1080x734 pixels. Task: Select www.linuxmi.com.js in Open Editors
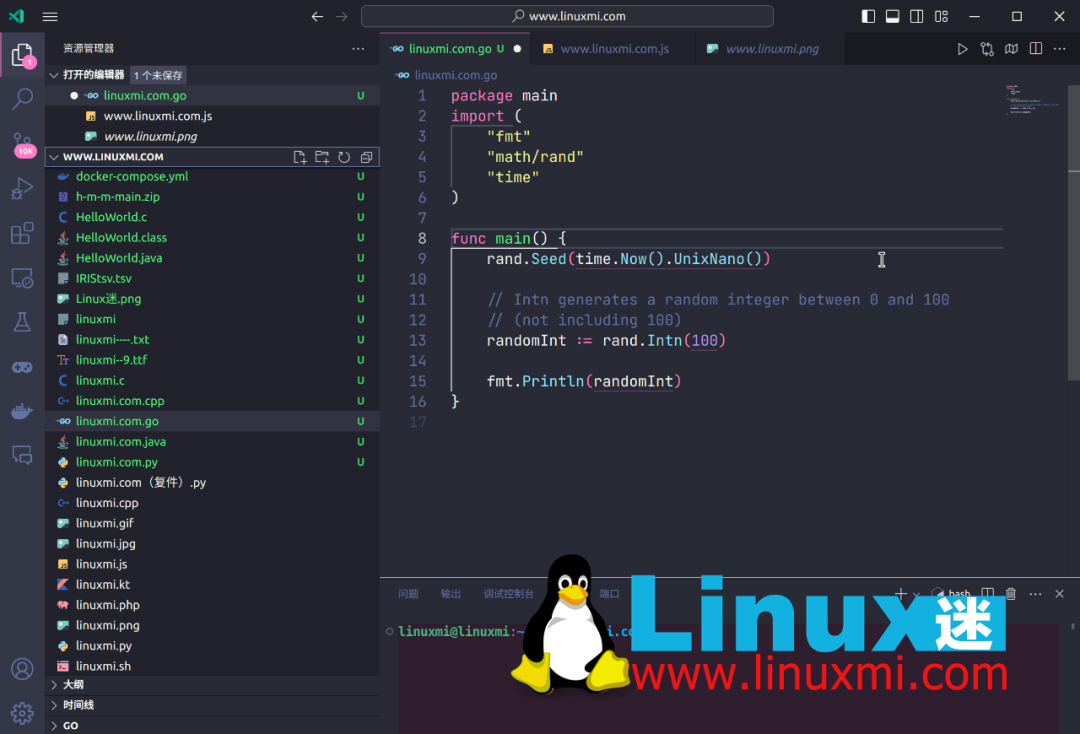point(212,116)
